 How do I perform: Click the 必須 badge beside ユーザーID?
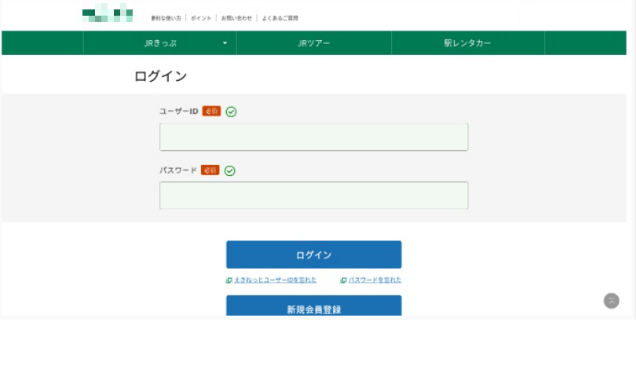coord(211,111)
